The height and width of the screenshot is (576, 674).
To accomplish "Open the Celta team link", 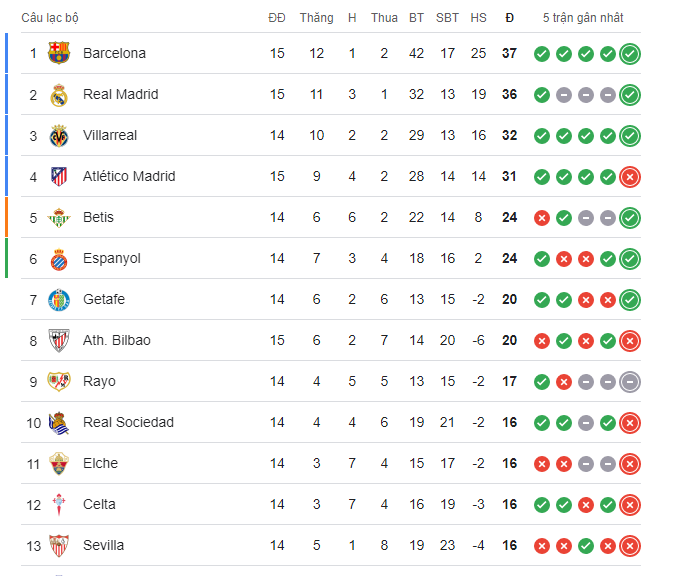I will click(99, 504).
